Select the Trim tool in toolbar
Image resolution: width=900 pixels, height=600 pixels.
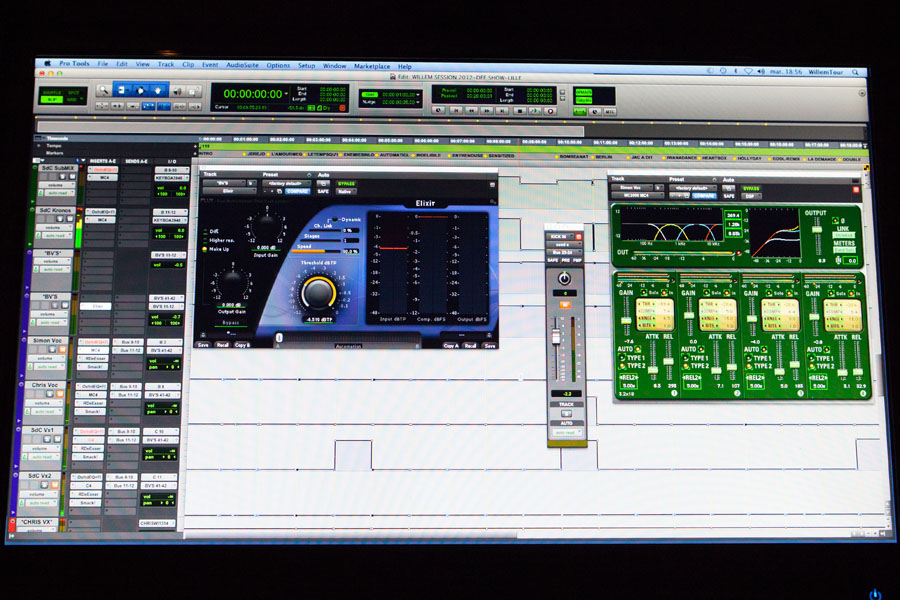coord(122,90)
